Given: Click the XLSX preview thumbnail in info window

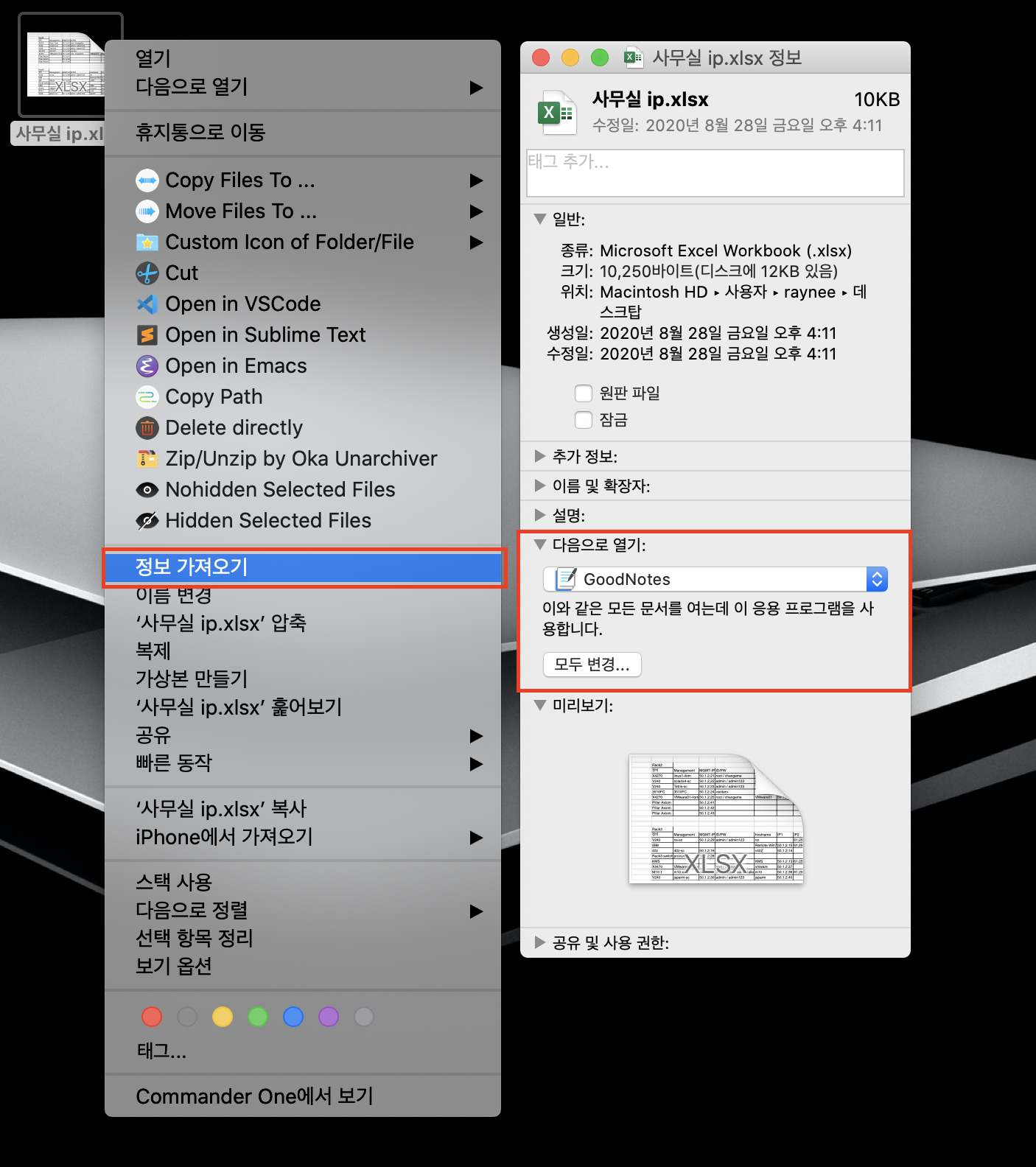Looking at the screenshot, I should (716, 818).
